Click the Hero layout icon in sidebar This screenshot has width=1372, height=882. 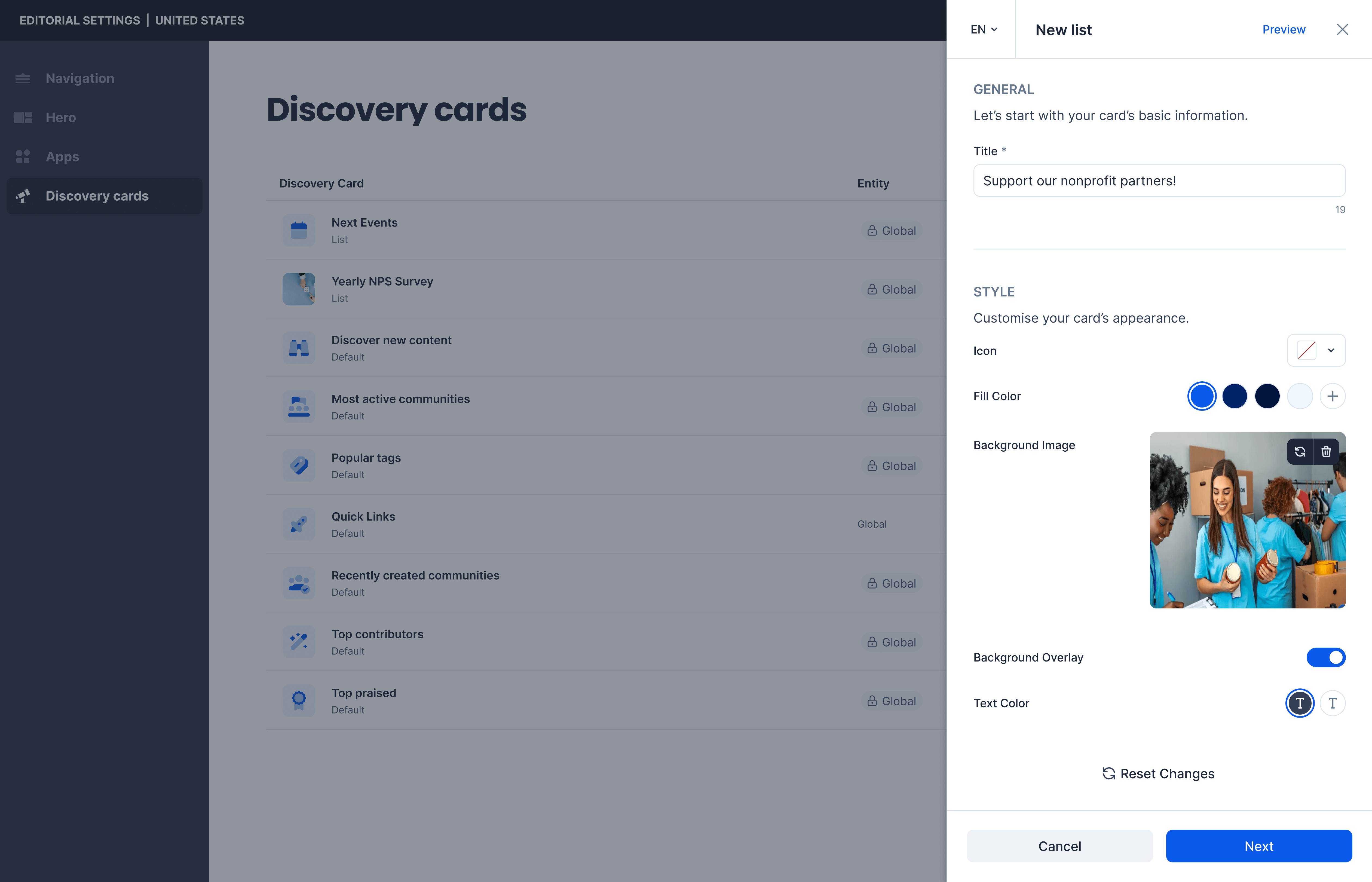(23, 117)
